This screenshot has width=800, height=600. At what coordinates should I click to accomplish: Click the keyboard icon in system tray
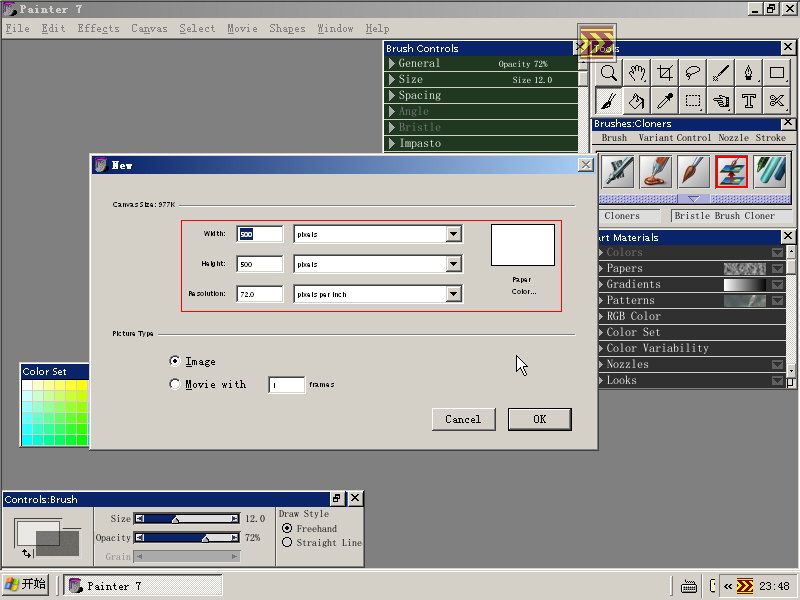coord(689,586)
